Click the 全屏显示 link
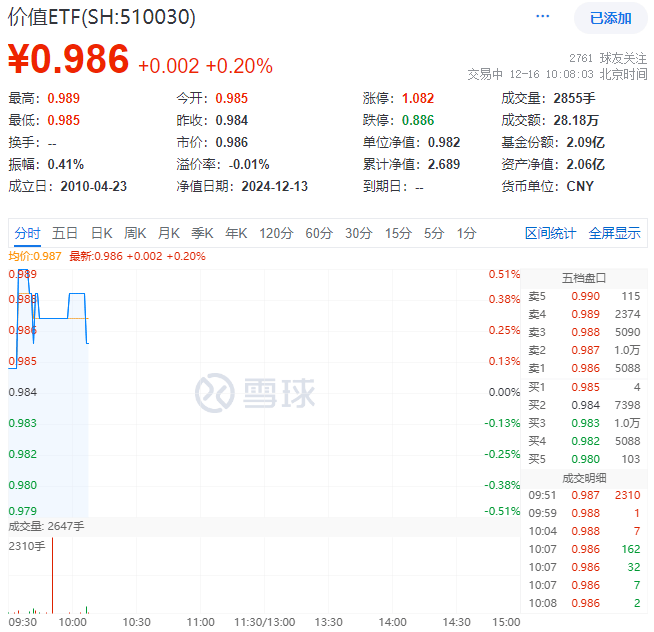 (x=614, y=233)
